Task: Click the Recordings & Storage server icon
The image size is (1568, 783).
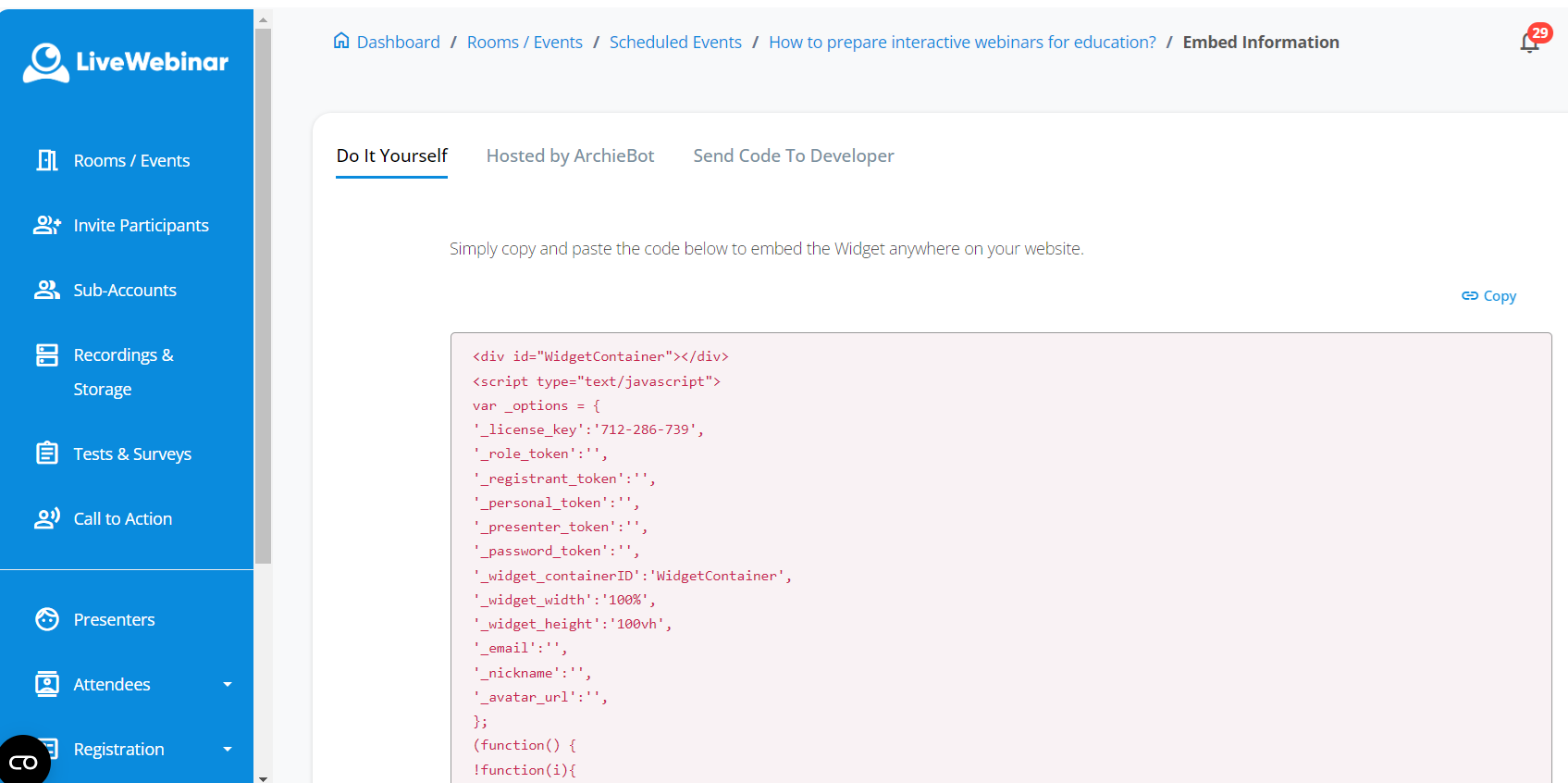Action: (x=47, y=355)
